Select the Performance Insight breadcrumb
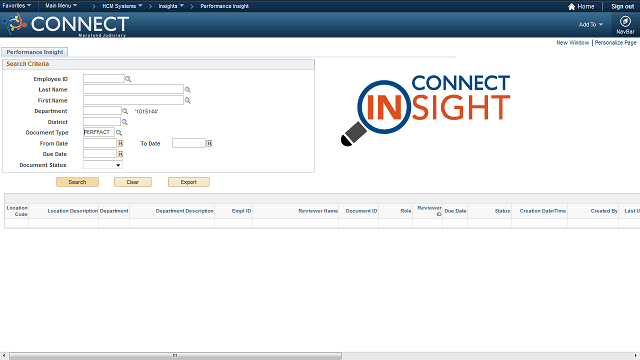Screen dimensions: 640x360 tap(224, 6)
